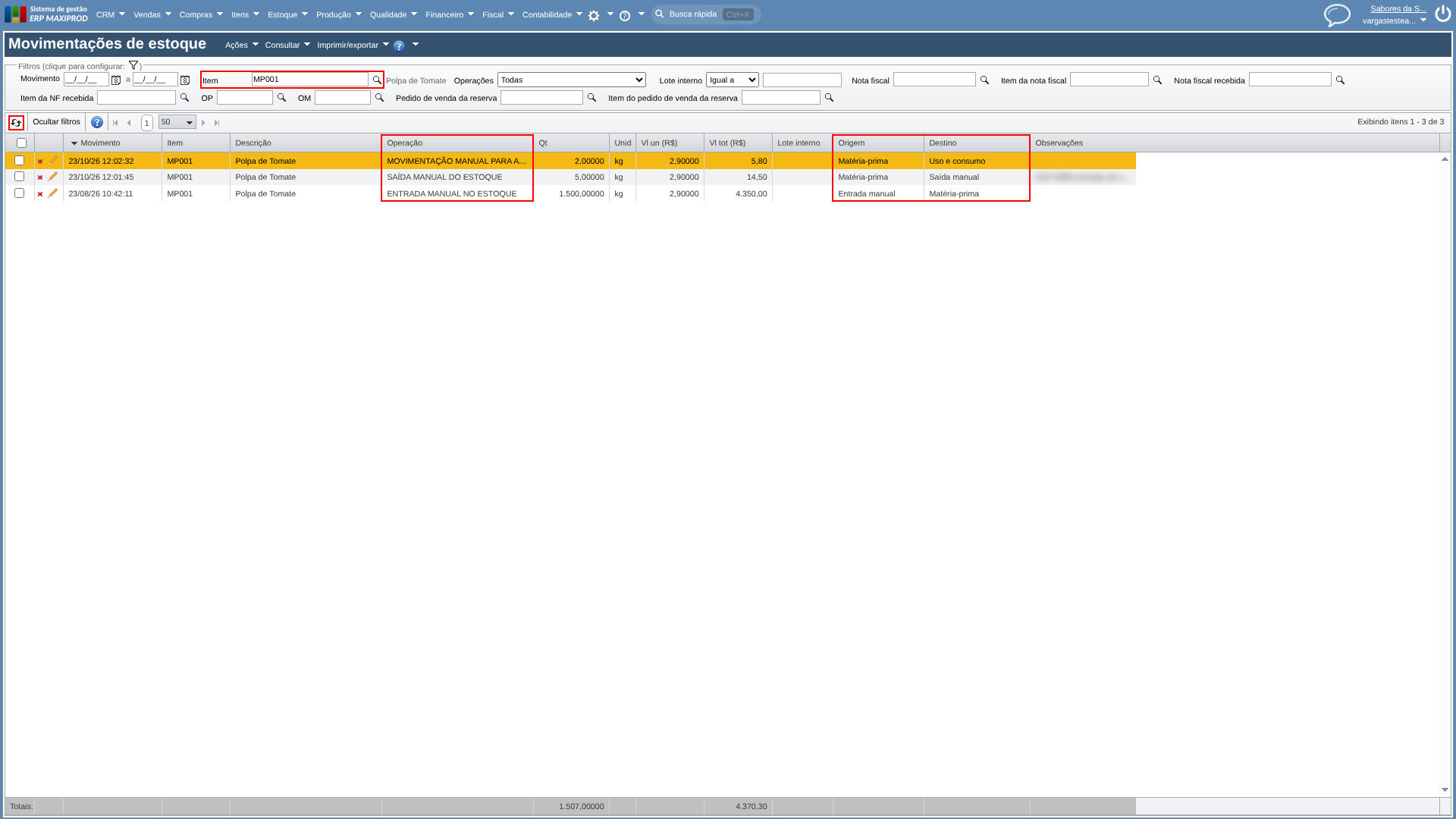Toggle the select-all header checkbox
Image resolution: width=1456 pixels, height=819 pixels.
[x=21, y=143]
